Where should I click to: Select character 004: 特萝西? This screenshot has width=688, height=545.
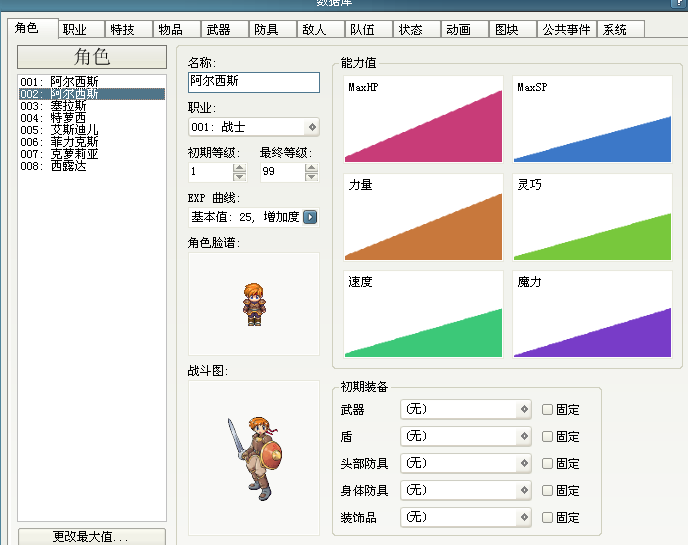pos(92,118)
